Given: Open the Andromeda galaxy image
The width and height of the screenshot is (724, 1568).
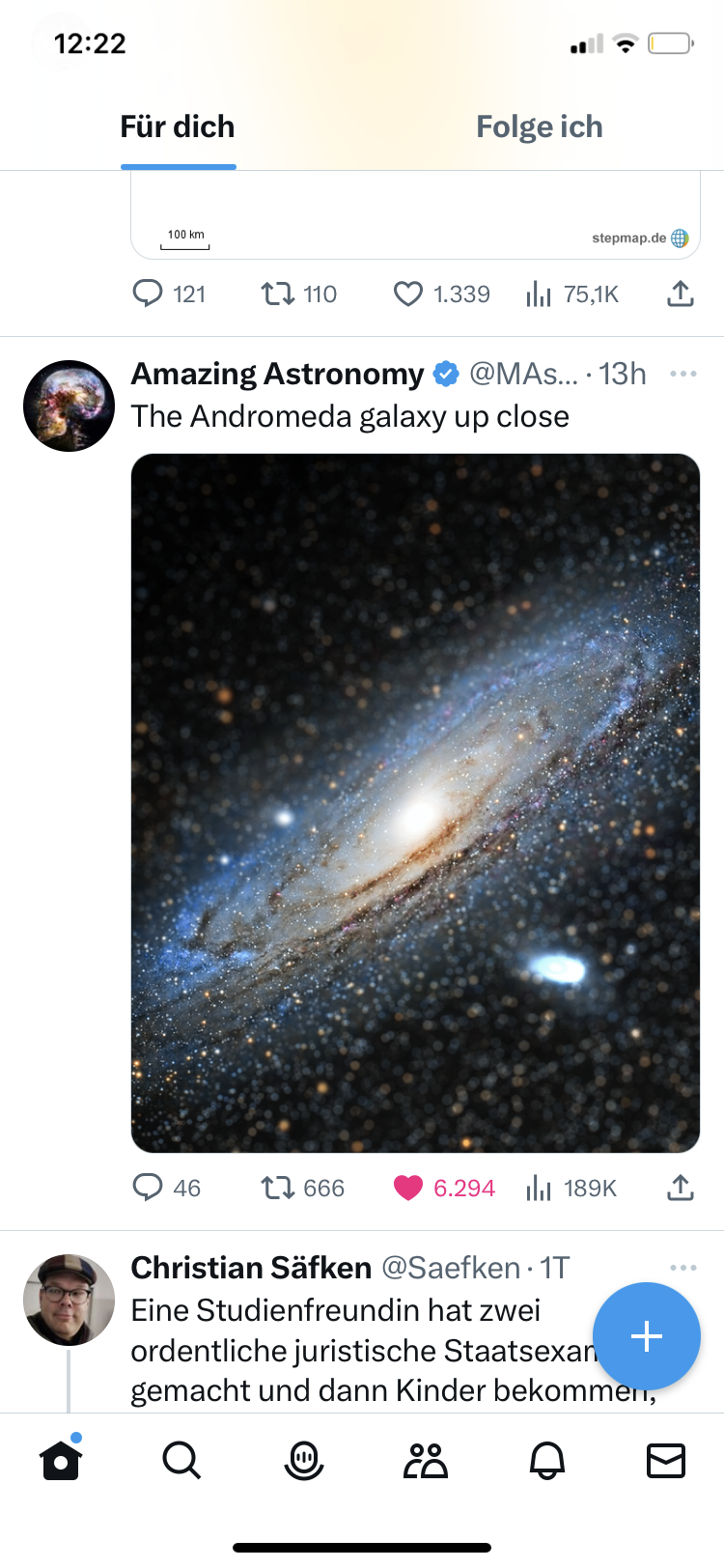Looking at the screenshot, I should coord(415,802).
